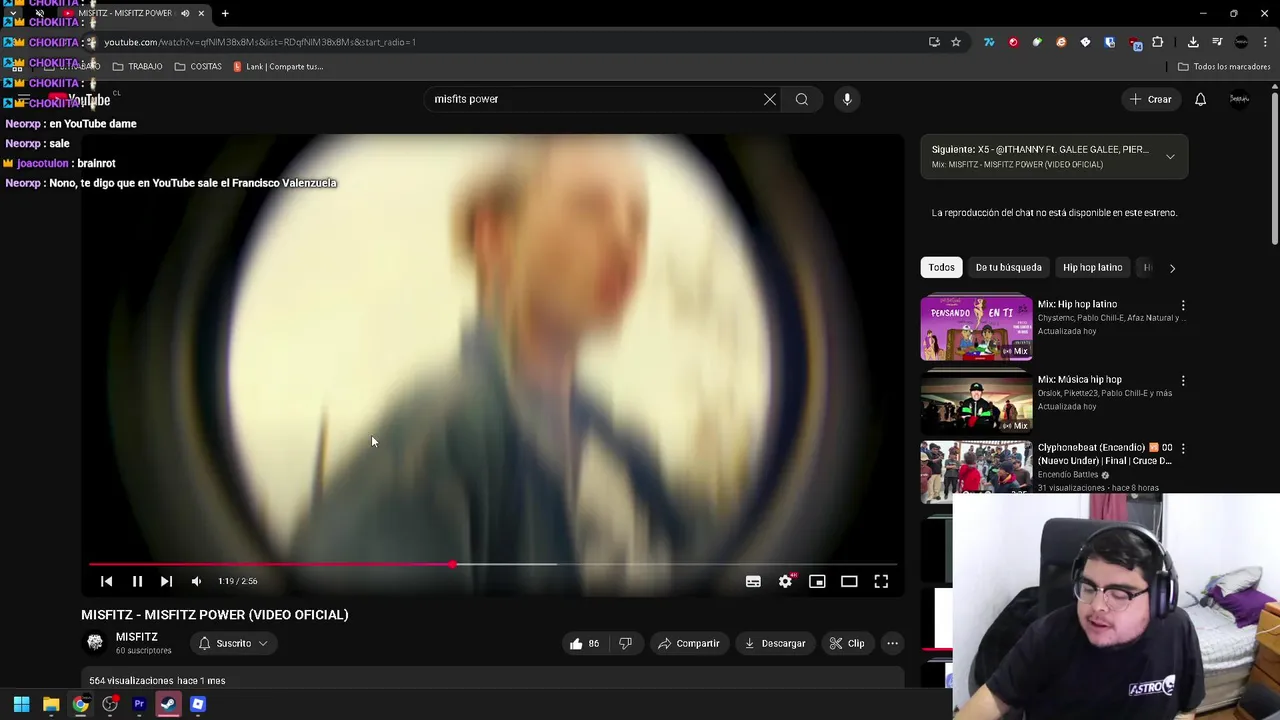Mute the video player volume icon

196,581
